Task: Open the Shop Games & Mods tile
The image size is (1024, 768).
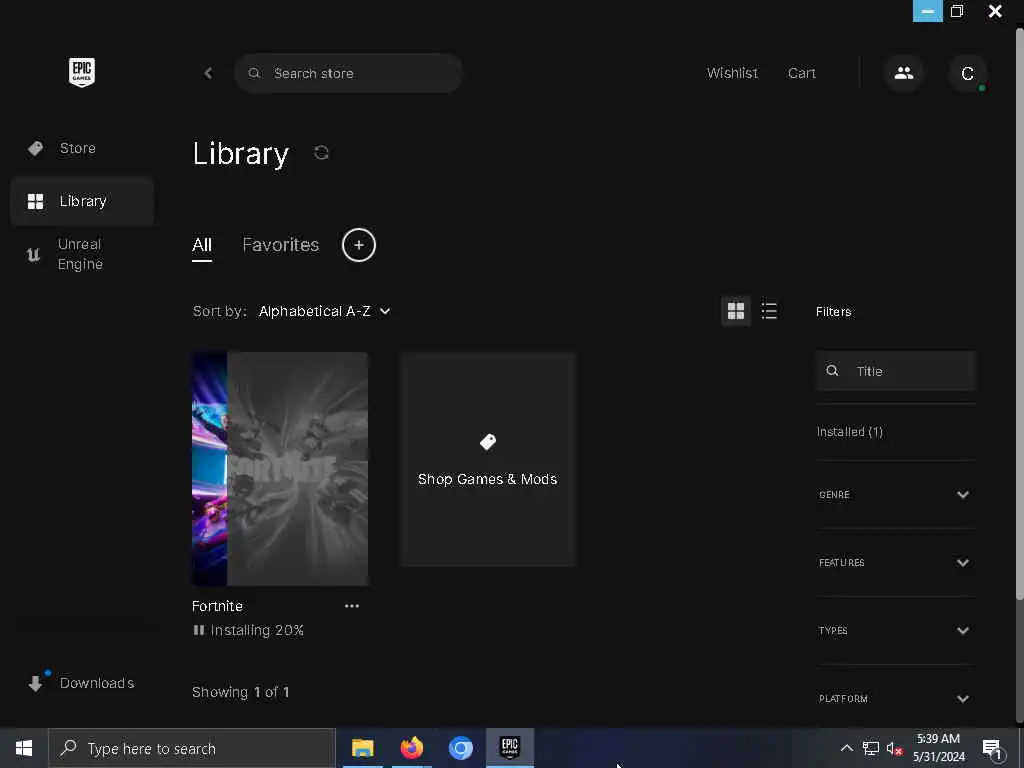Action: coord(488,459)
